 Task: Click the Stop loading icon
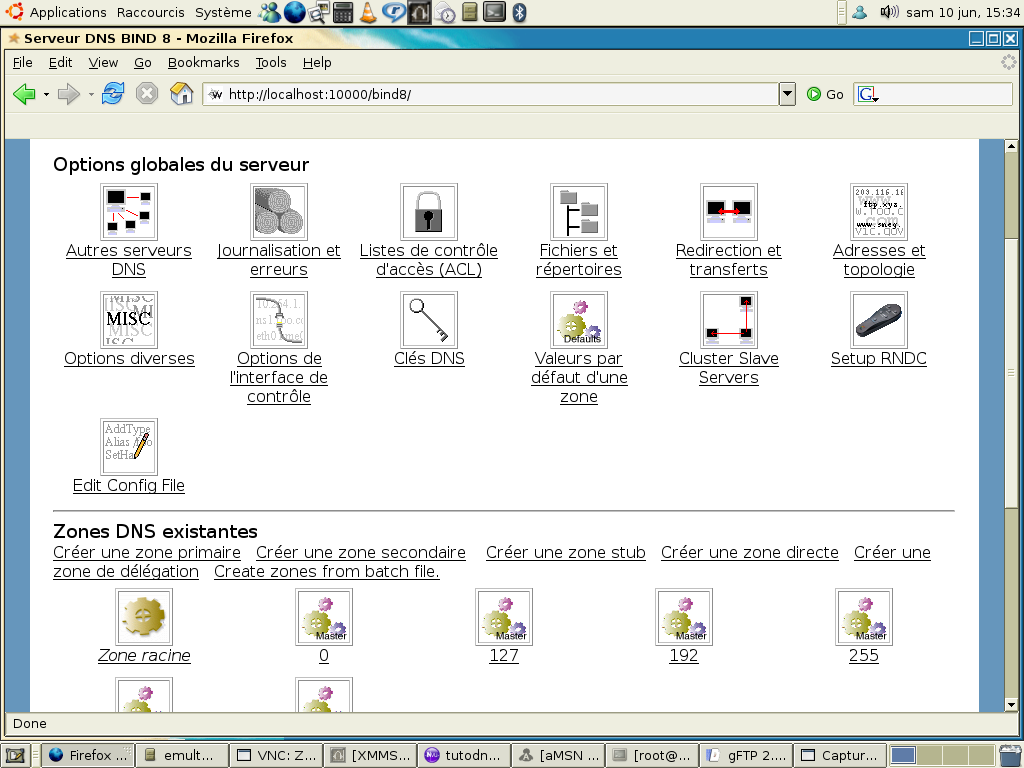click(147, 93)
